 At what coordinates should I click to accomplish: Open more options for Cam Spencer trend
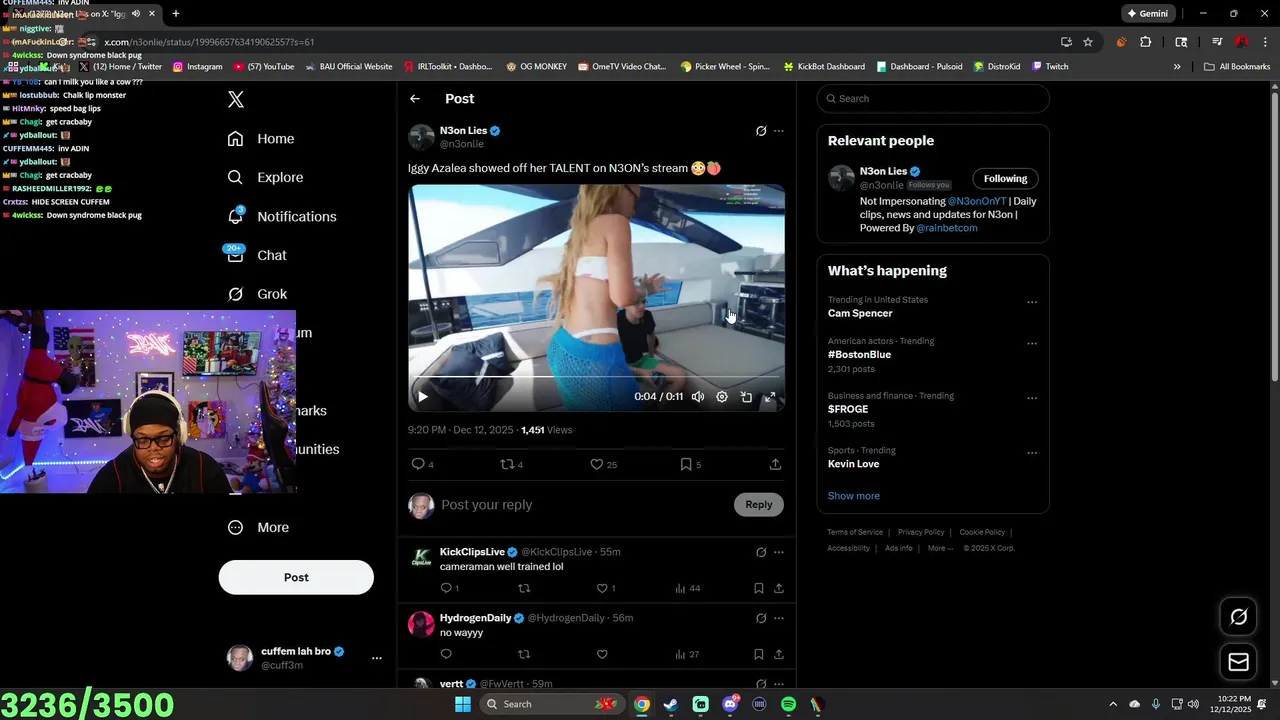pos(1032,302)
